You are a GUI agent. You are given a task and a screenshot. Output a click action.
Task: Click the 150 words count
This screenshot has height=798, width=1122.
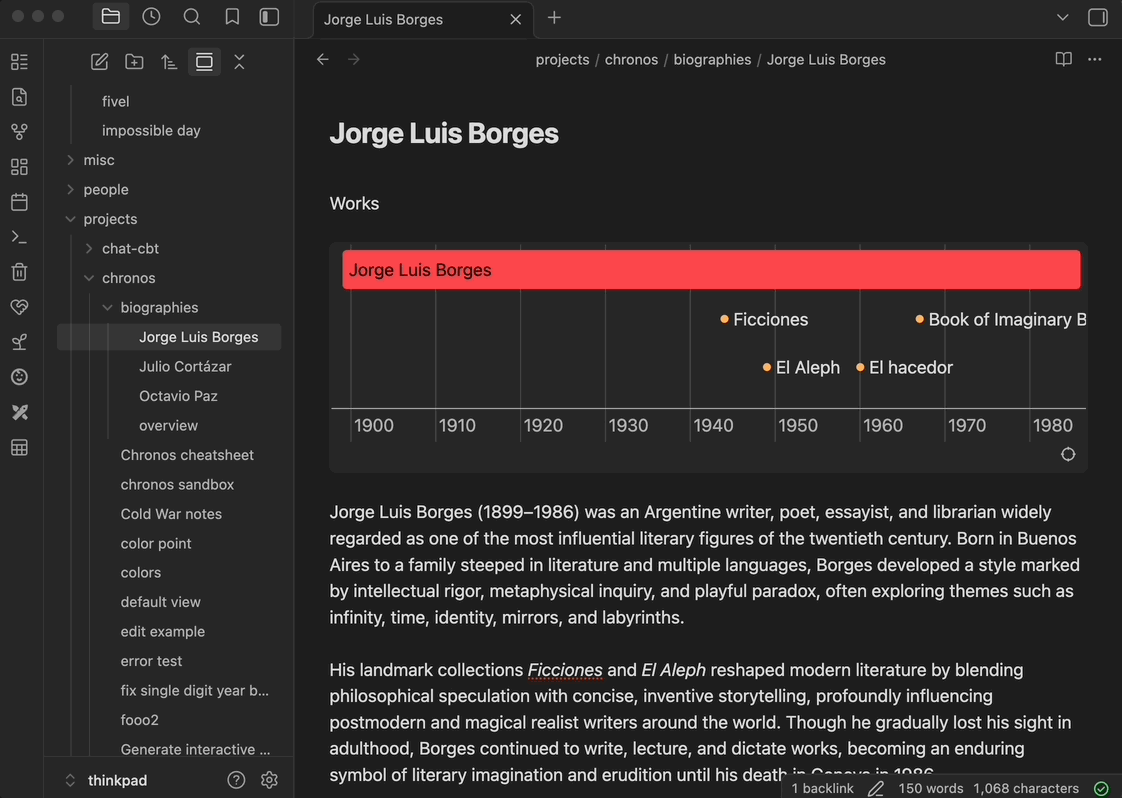[931, 788]
